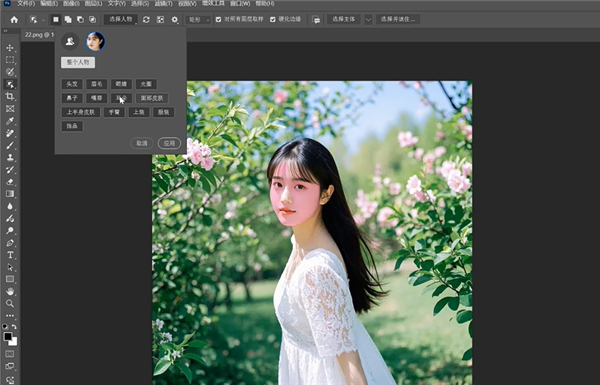Click the 鼻子 button
The image size is (600, 385).
point(72,98)
